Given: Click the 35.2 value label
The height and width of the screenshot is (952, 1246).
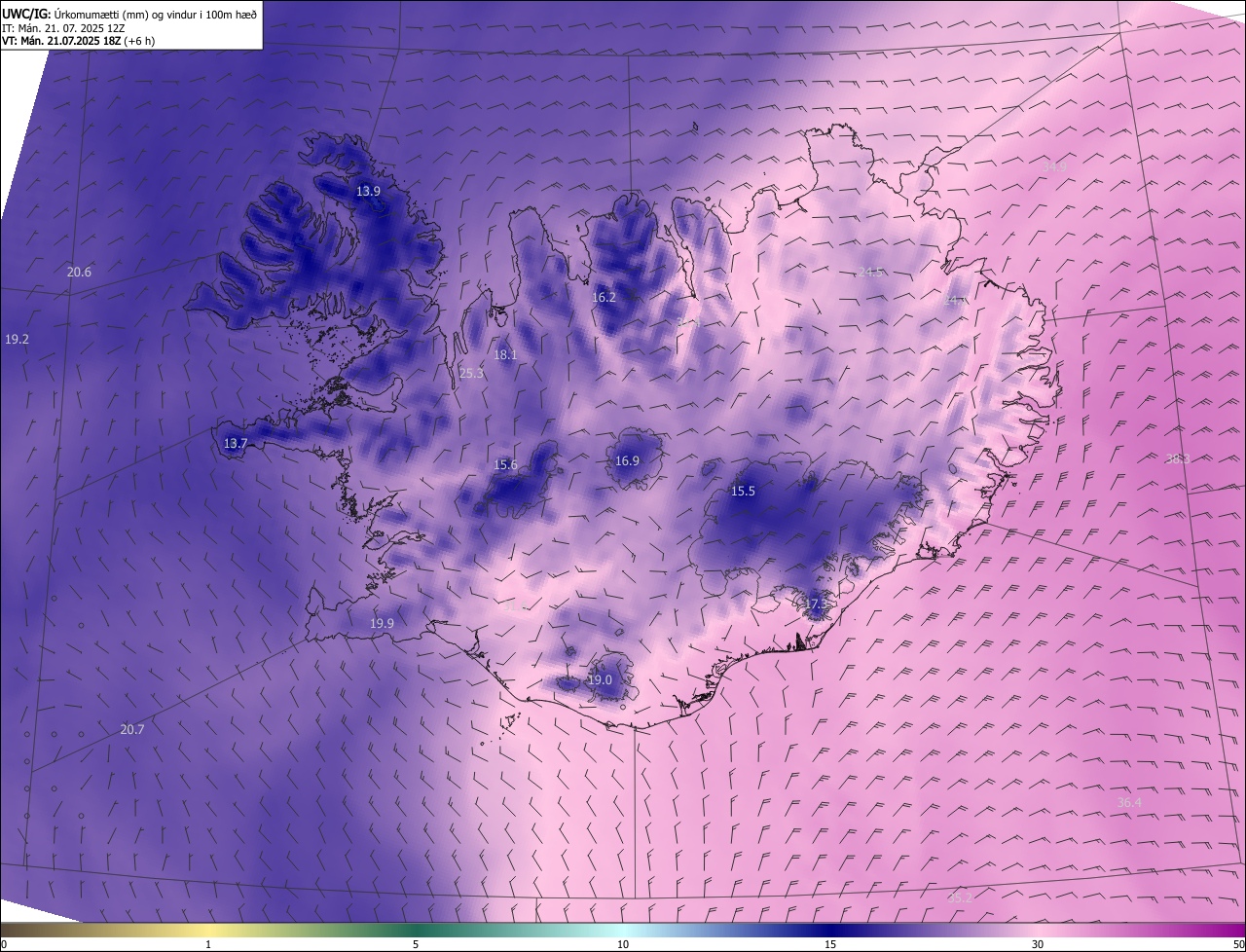Looking at the screenshot, I should [x=960, y=898].
